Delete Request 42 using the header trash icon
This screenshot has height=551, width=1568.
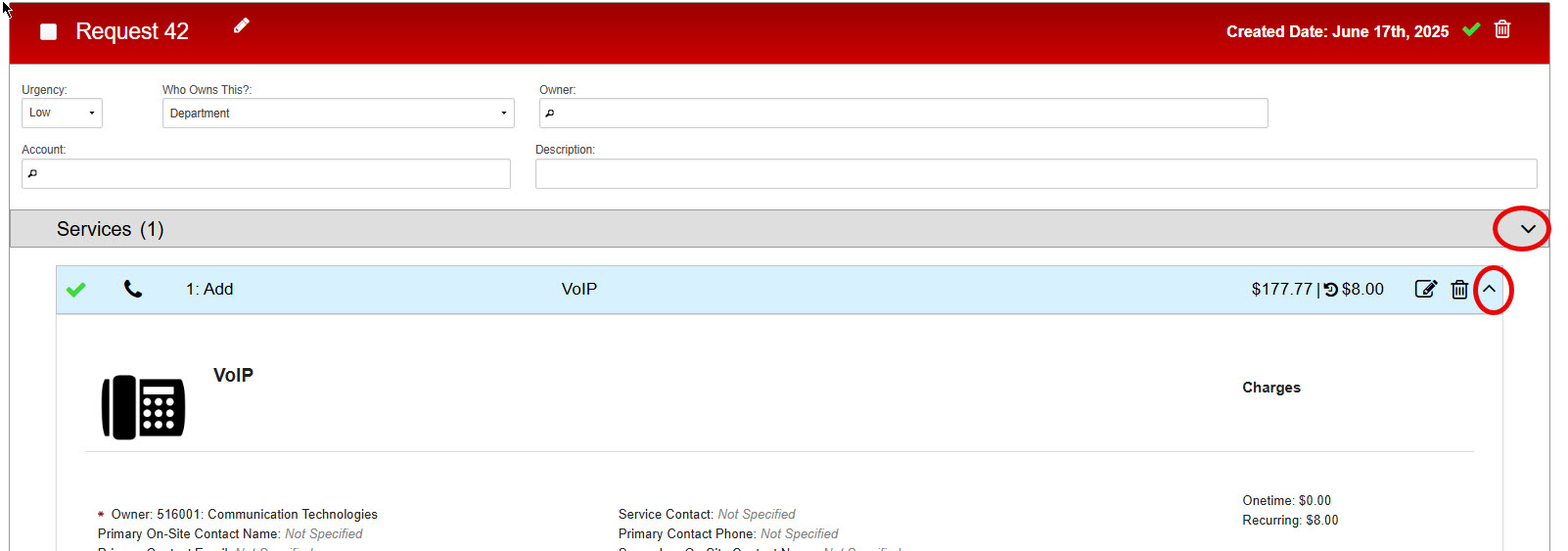[x=1502, y=30]
